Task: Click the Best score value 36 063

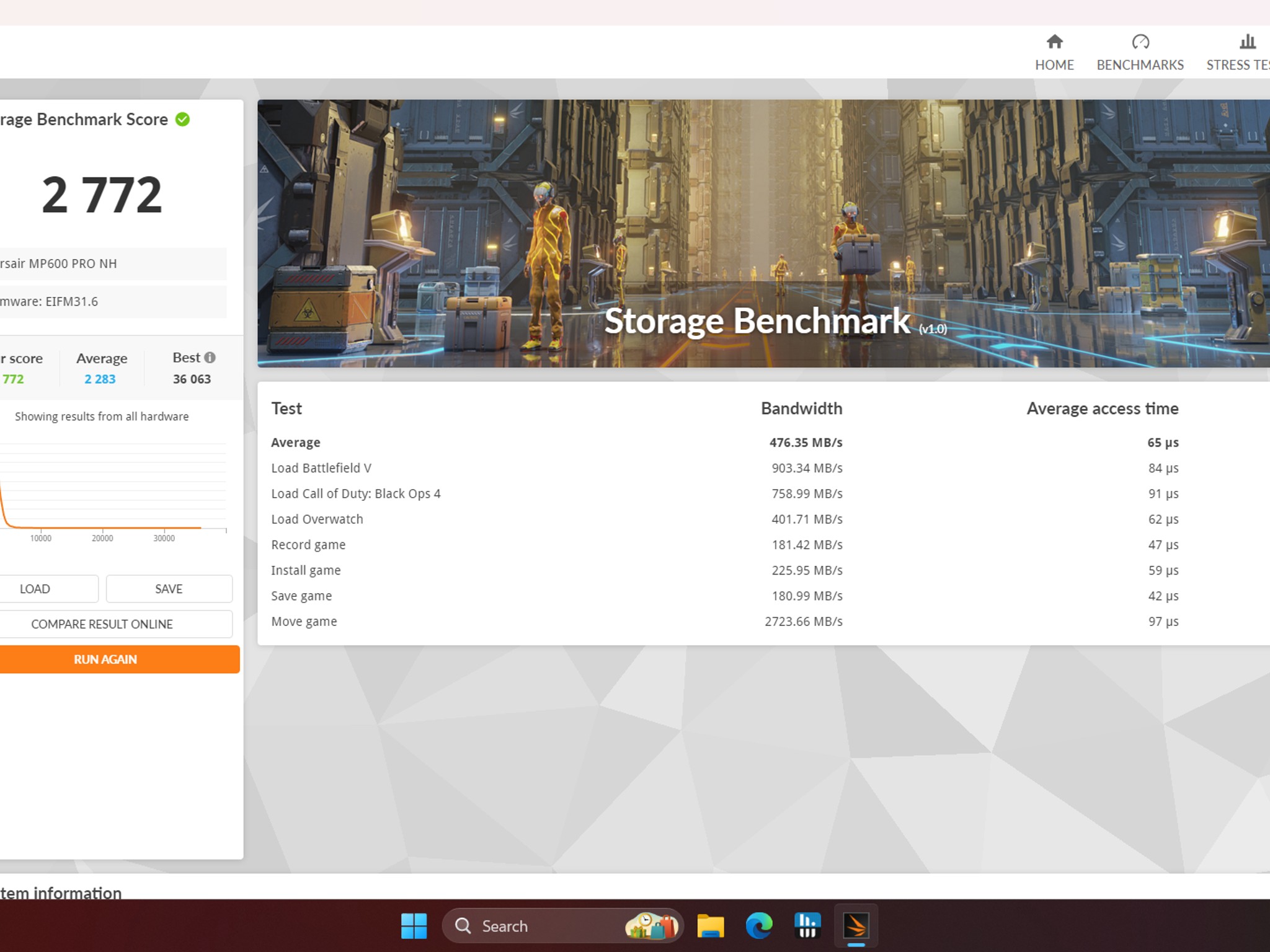Action: coord(192,379)
